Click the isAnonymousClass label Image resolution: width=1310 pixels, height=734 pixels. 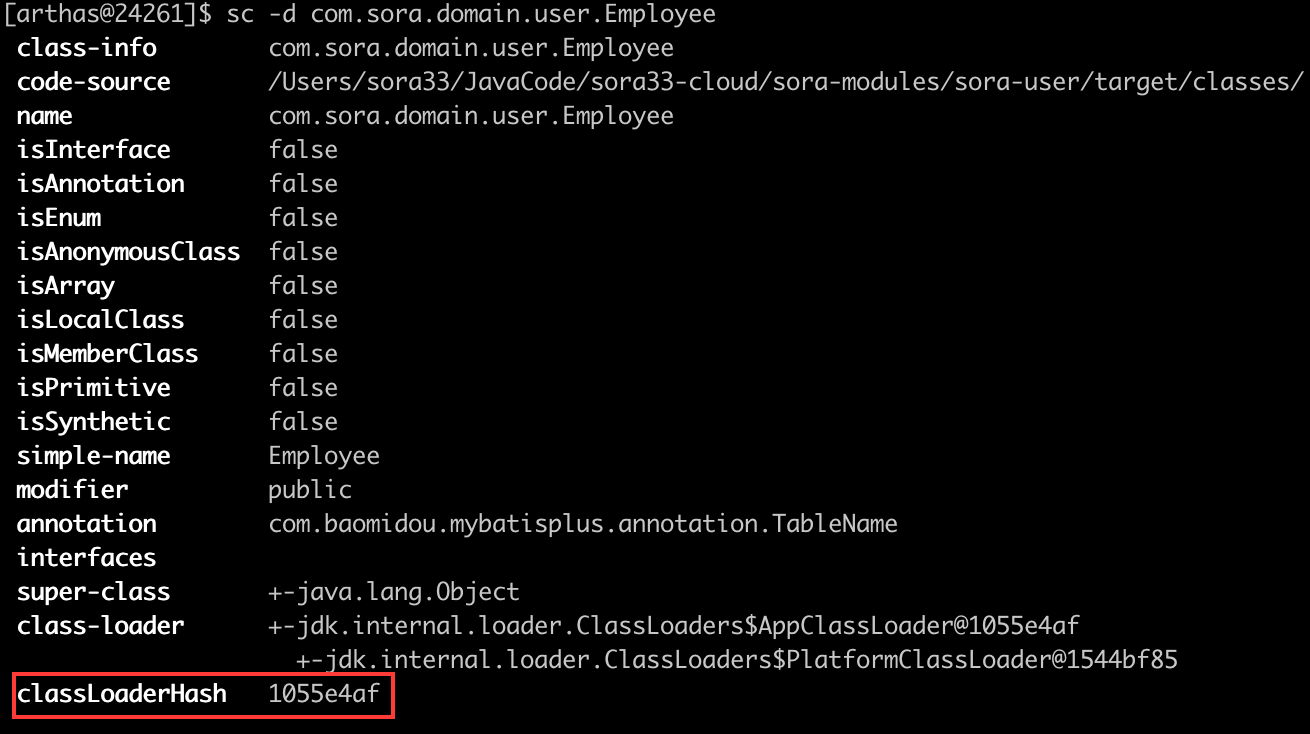128,252
